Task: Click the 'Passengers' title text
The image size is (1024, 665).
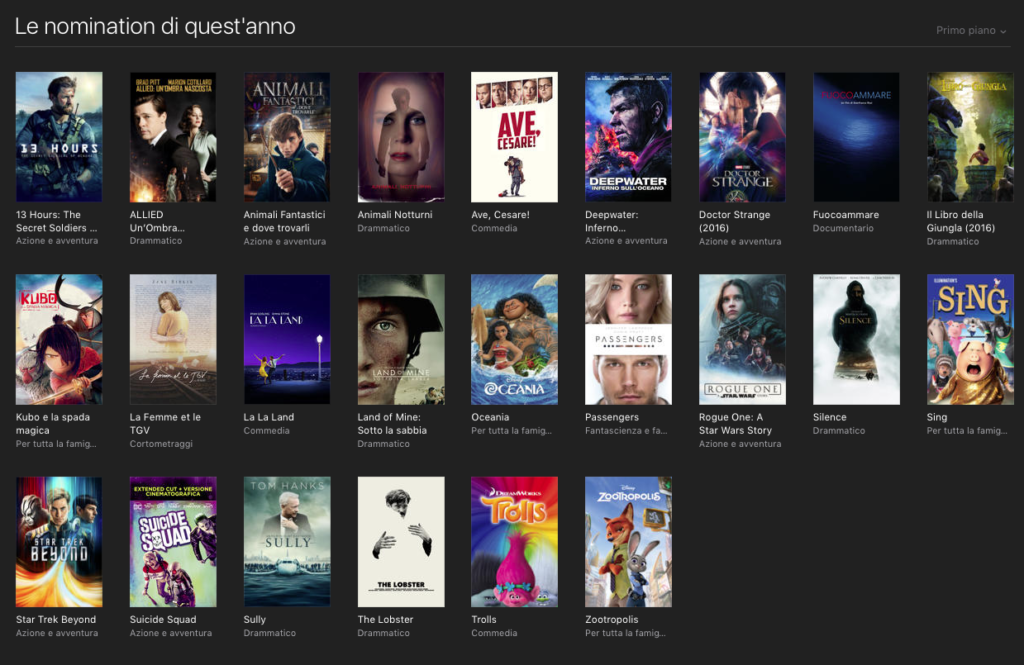Action: click(612, 417)
